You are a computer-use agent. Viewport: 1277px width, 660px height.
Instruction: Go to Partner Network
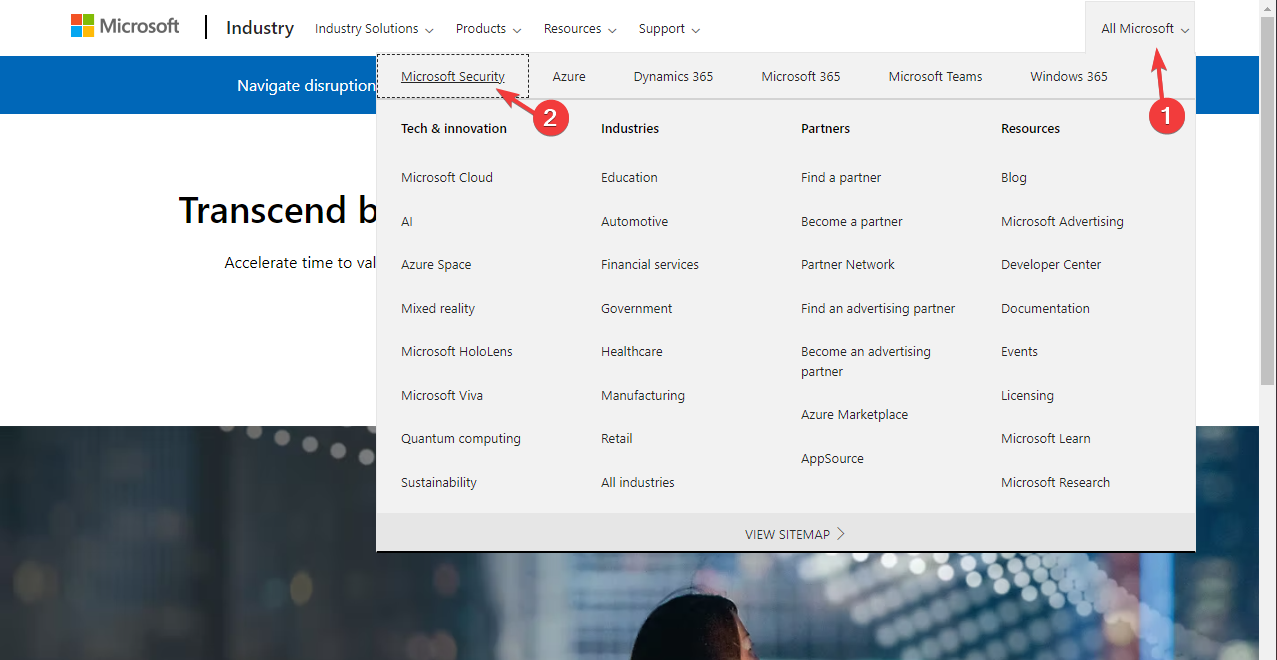pos(848,265)
